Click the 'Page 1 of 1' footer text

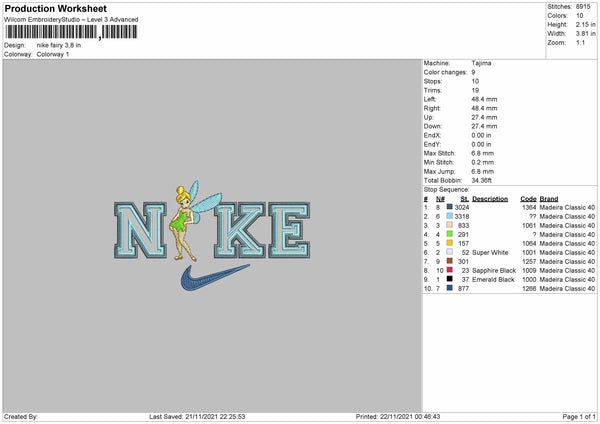(579, 416)
